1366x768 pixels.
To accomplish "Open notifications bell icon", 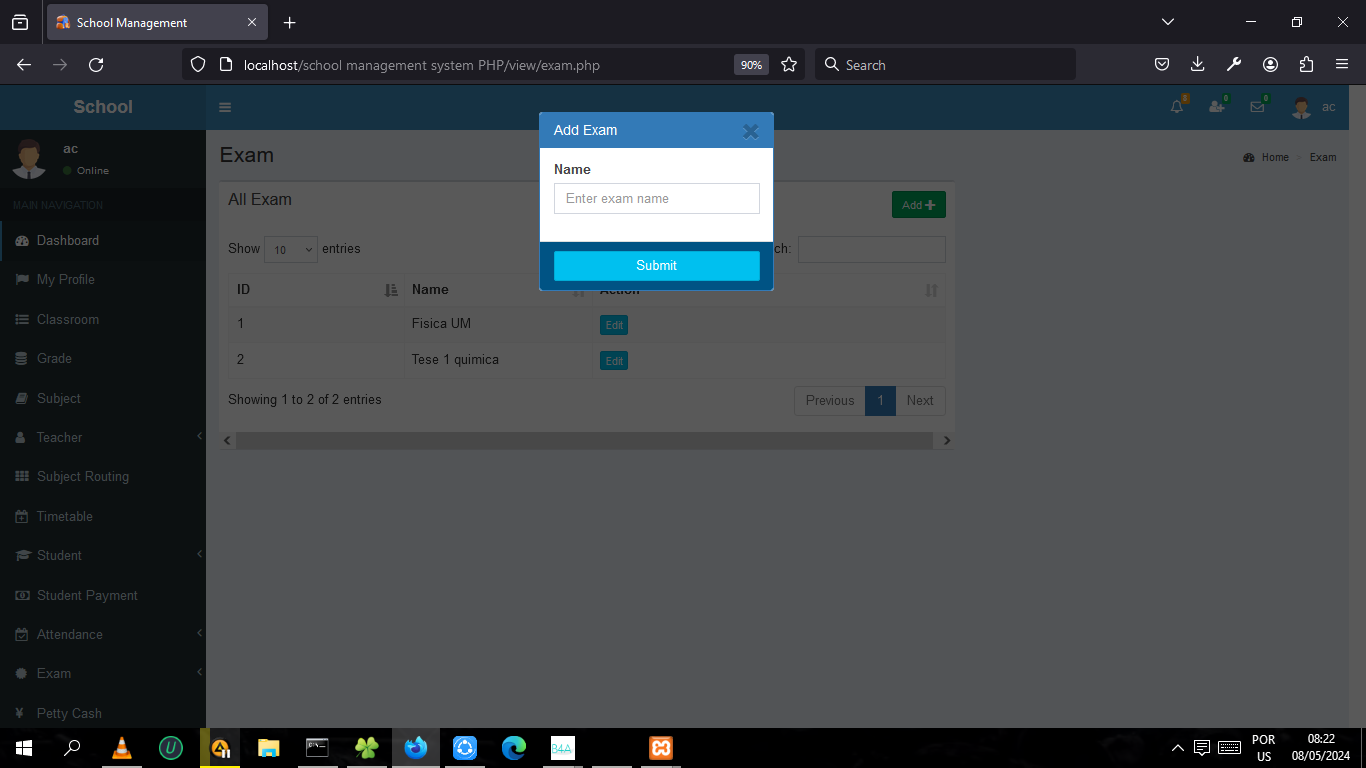I will (1177, 107).
